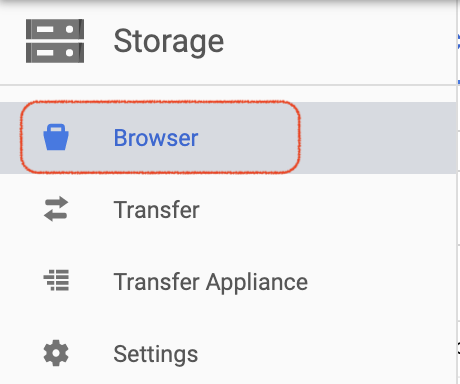460x384 pixels.
Task: Select the Settings menu entry
Action: pos(228,353)
